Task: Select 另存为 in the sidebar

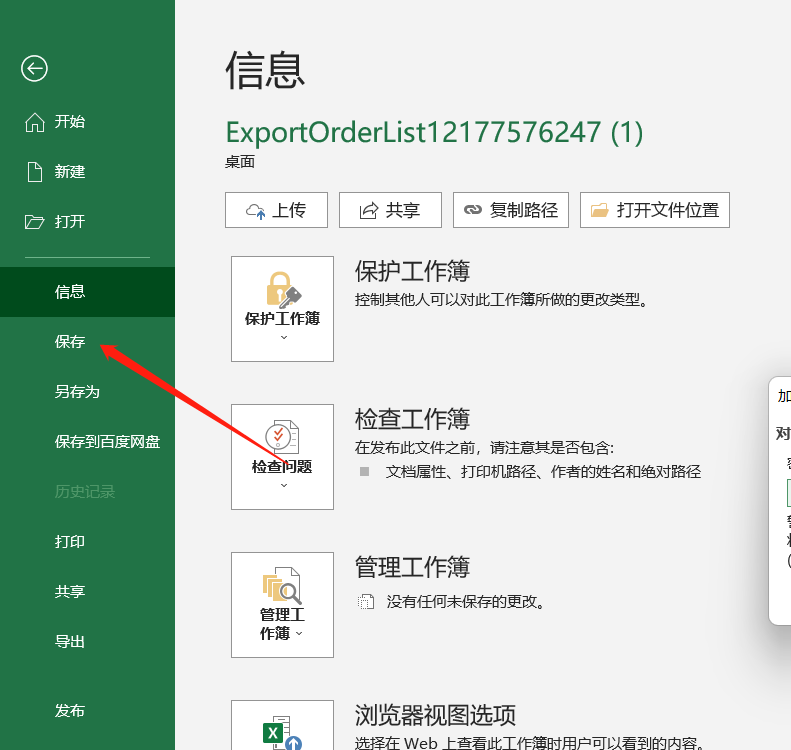Action: click(77, 392)
